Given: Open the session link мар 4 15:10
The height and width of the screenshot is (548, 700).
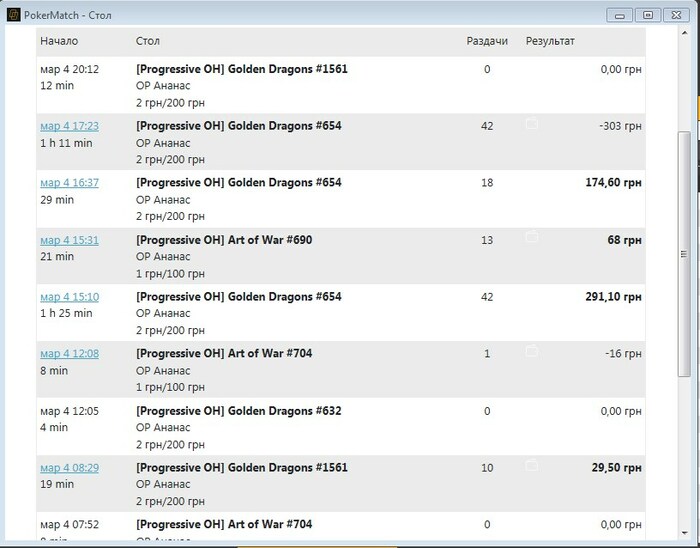Looking at the screenshot, I should pyautogui.click(x=70, y=297).
